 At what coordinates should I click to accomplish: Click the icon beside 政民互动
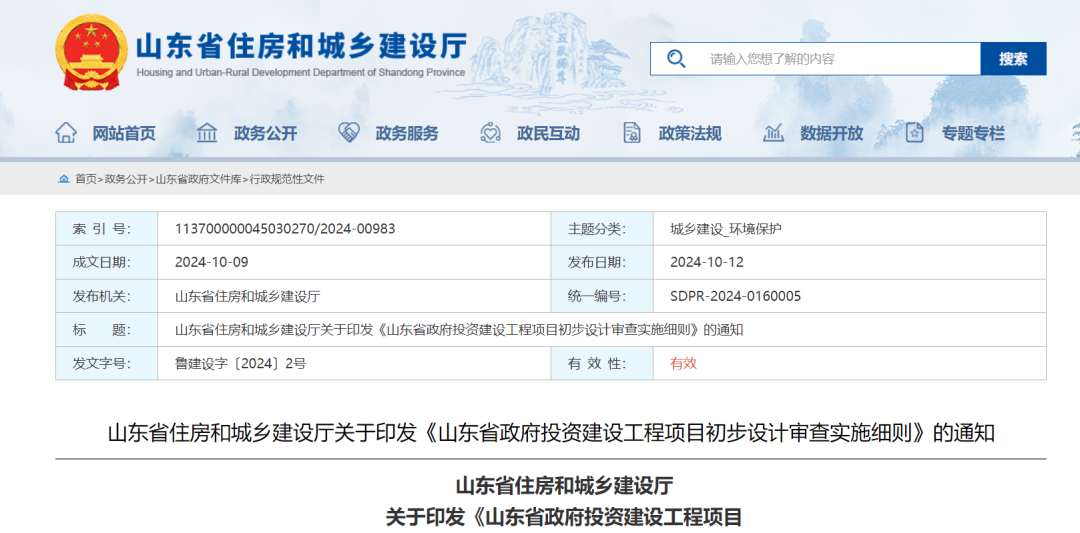(490, 132)
